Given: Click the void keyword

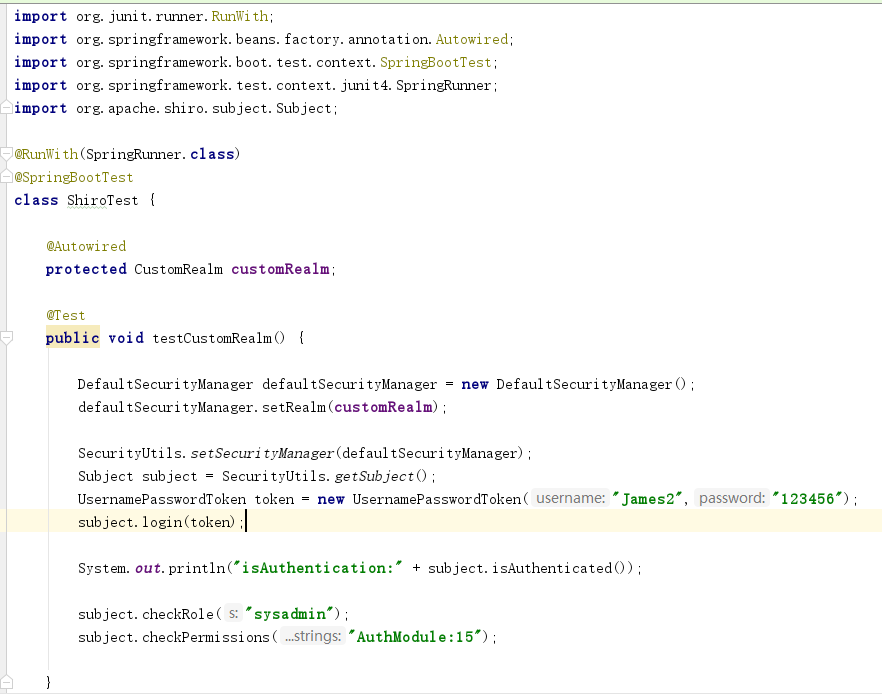Looking at the screenshot, I should [x=126, y=338].
